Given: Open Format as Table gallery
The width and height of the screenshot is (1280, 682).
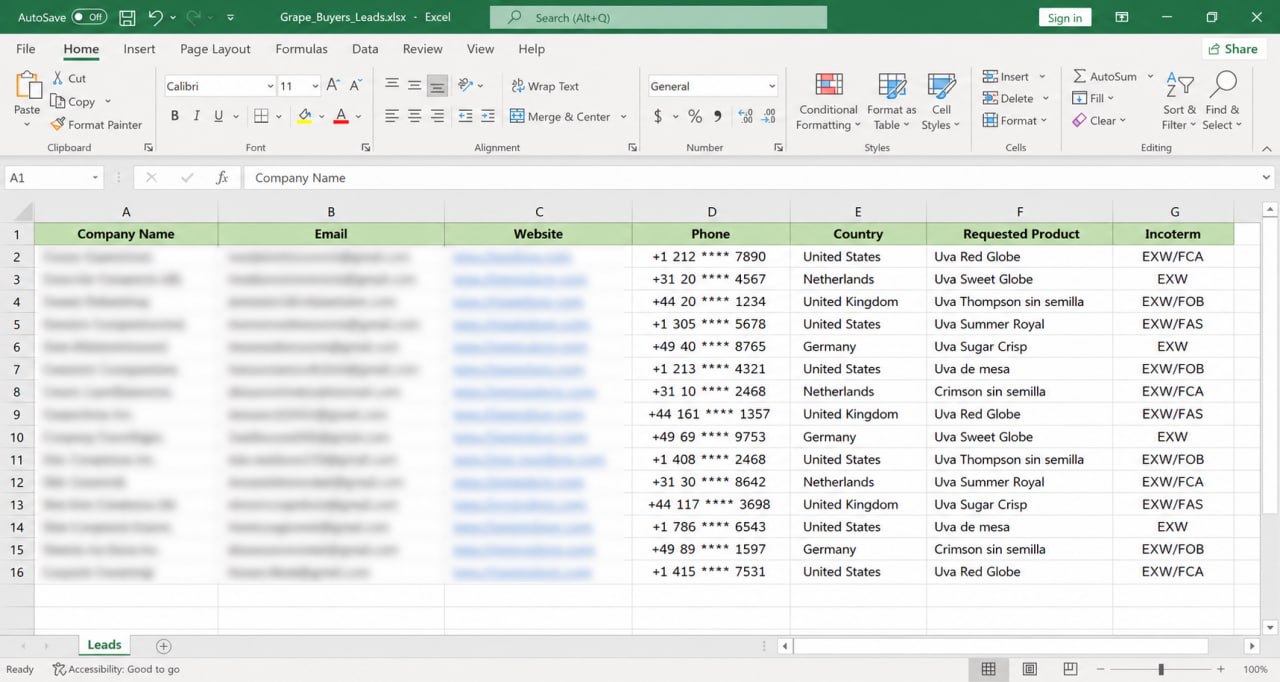Looking at the screenshot, I should 891,101.
